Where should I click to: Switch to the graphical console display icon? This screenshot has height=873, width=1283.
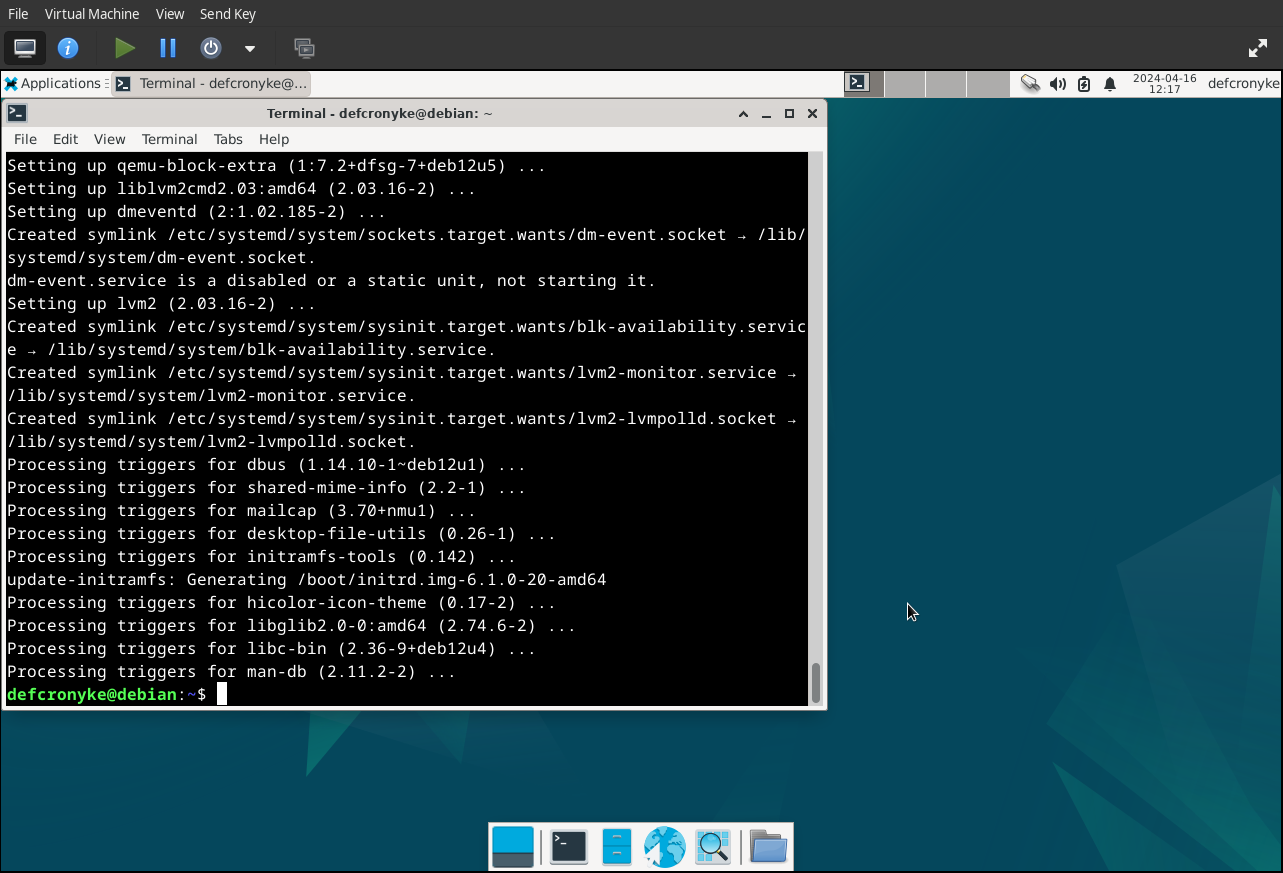point(24,47)
